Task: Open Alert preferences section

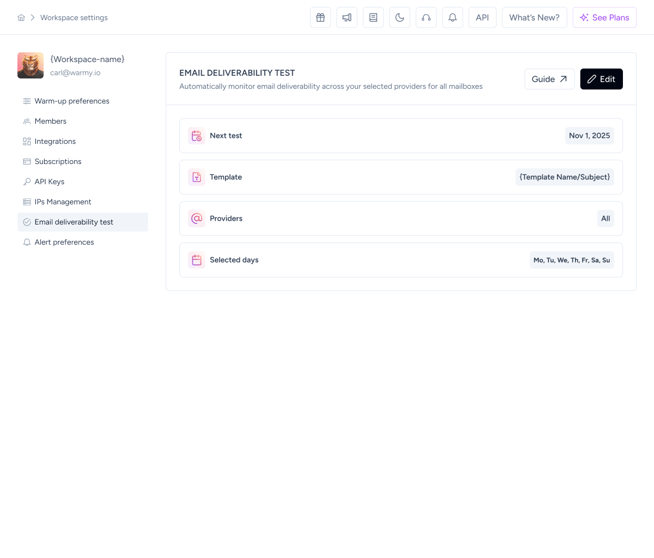Action: tap(83, 242)
